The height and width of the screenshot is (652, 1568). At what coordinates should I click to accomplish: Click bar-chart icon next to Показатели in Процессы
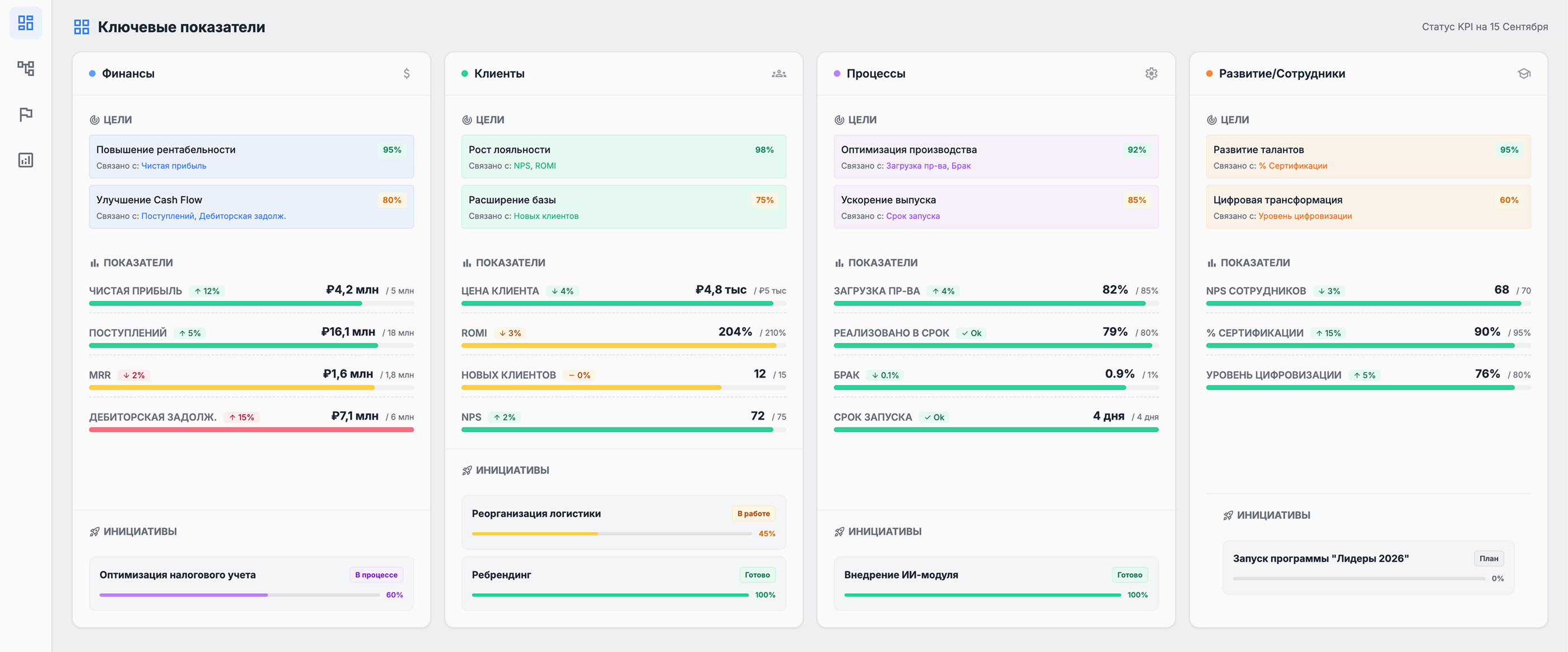(x=839, y=263)
